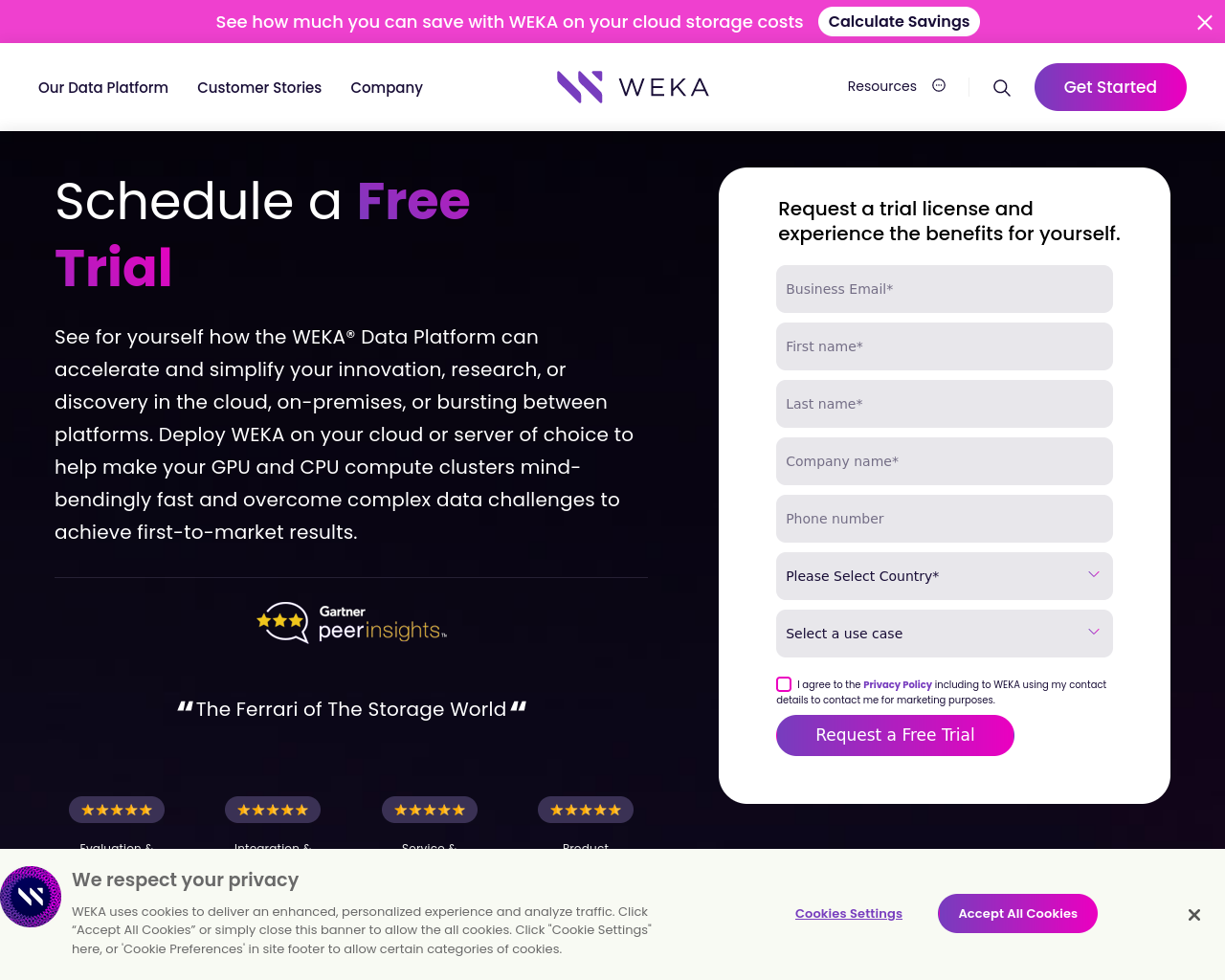Dismiss the pink savings banner
Viewport: 1225px width, 980px height.
pyautogui.click(x=1205, y=22)
